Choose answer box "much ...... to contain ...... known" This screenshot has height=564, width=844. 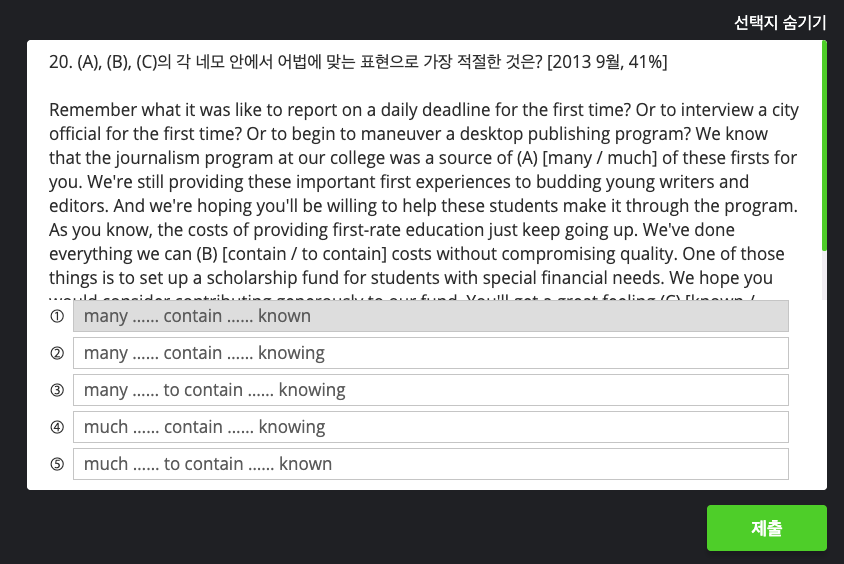pyautogui.click(x=430, y=464)
